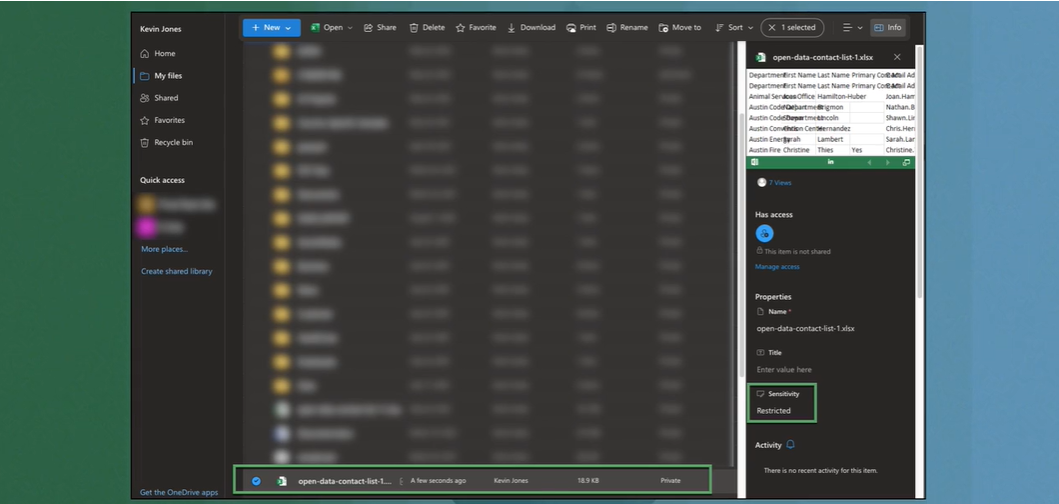Click the Title enter value field
Screen dimensions: 1059x504
pos(784,370)
